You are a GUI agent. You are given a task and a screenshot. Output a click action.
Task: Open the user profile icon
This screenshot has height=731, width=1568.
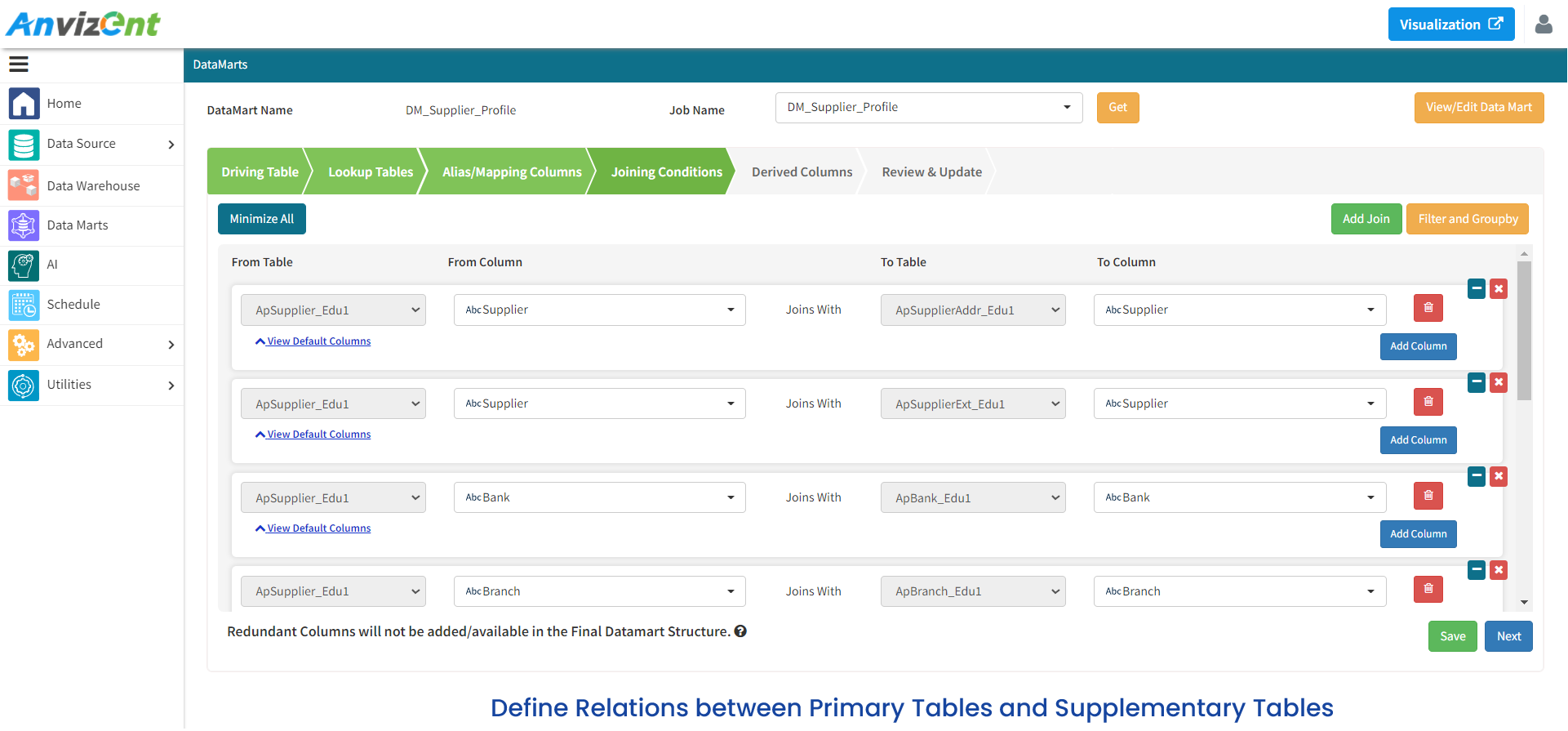click(1544, 25)
